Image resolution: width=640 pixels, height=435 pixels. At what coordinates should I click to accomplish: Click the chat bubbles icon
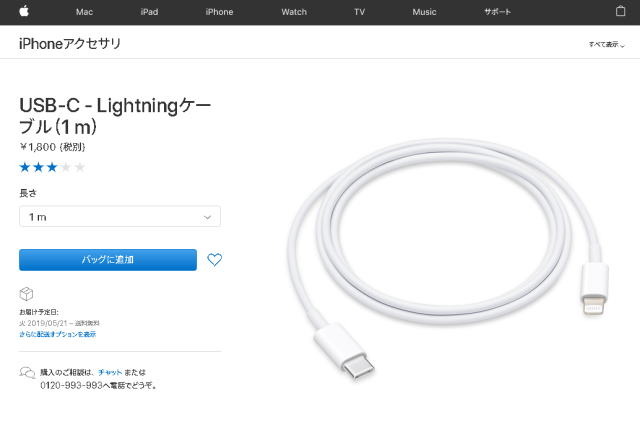pyautogui.click(x=27, y=373)
